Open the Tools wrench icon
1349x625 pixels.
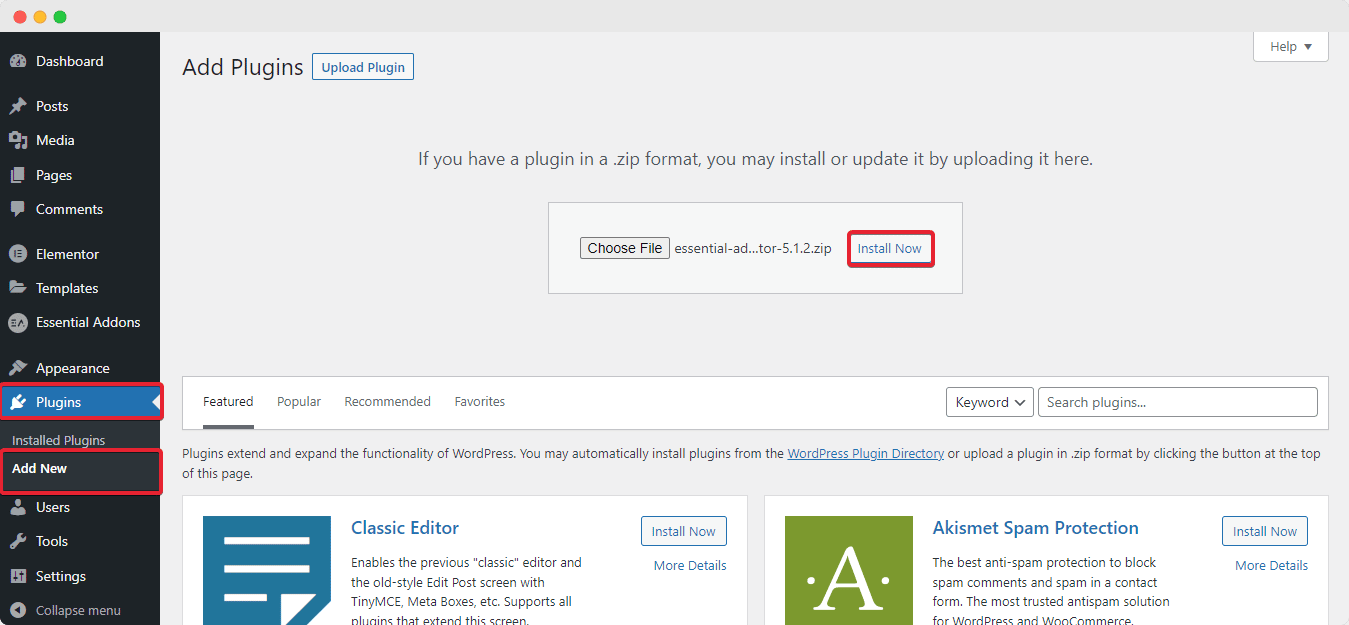pyautogui.click(x=20, y=541)
